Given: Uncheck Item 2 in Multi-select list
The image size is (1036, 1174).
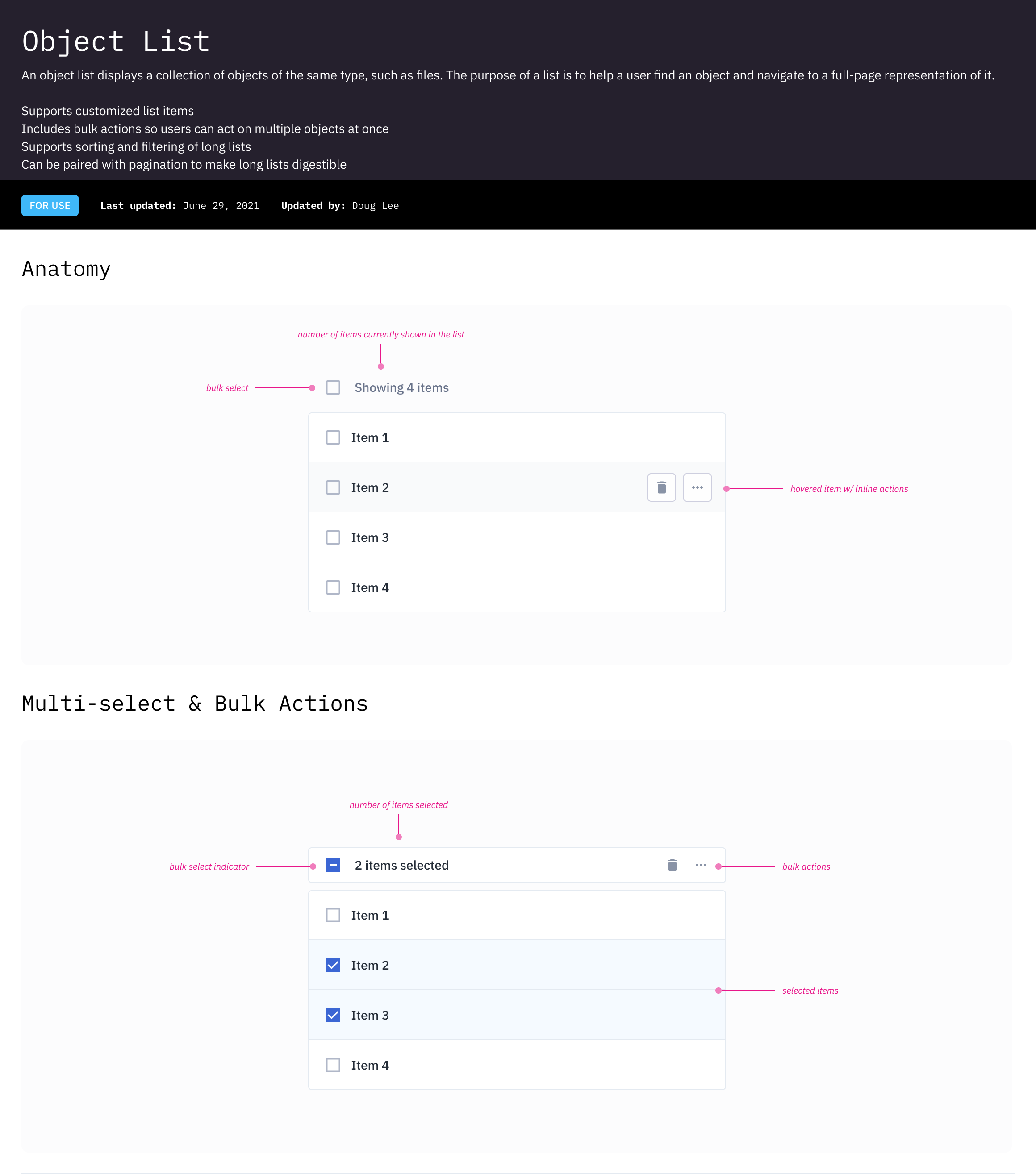Looking at the screenshot, I should tap(333, 965).
